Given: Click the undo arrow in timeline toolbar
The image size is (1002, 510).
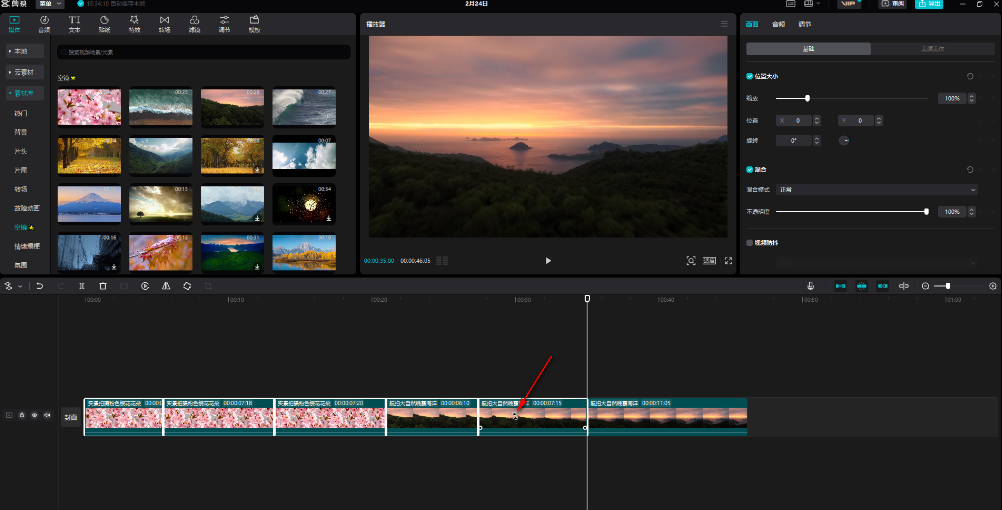Looking at the screenshot, I should (x=39, y=286).
